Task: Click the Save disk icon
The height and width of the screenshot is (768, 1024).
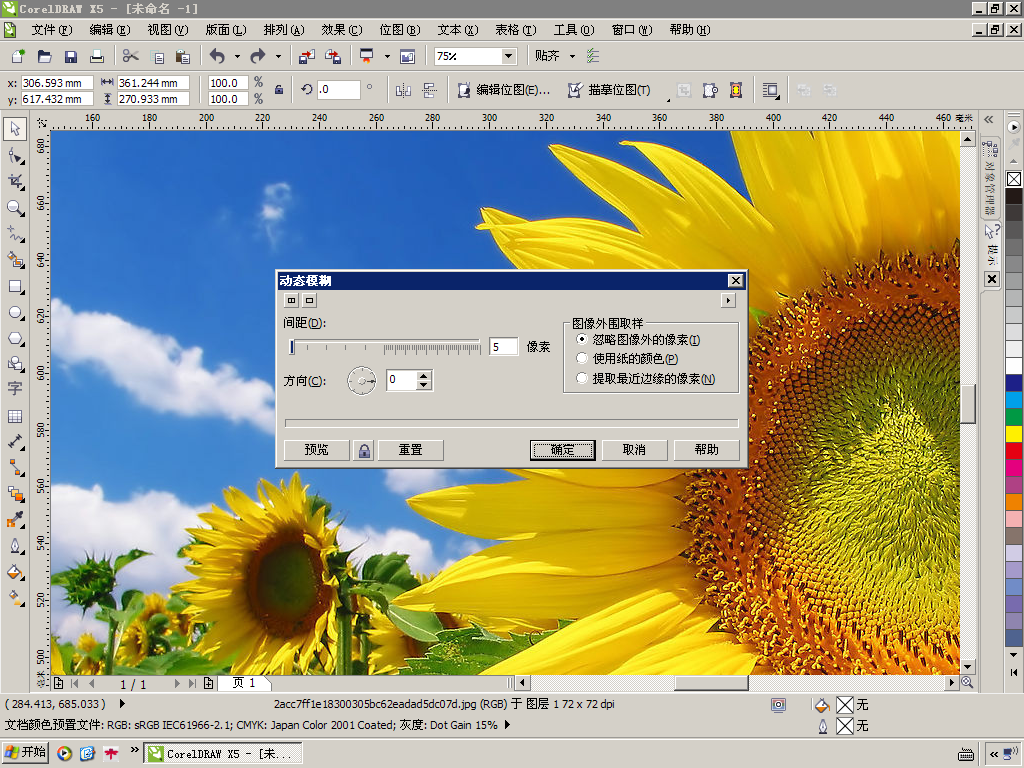Action: click(71, 56)
